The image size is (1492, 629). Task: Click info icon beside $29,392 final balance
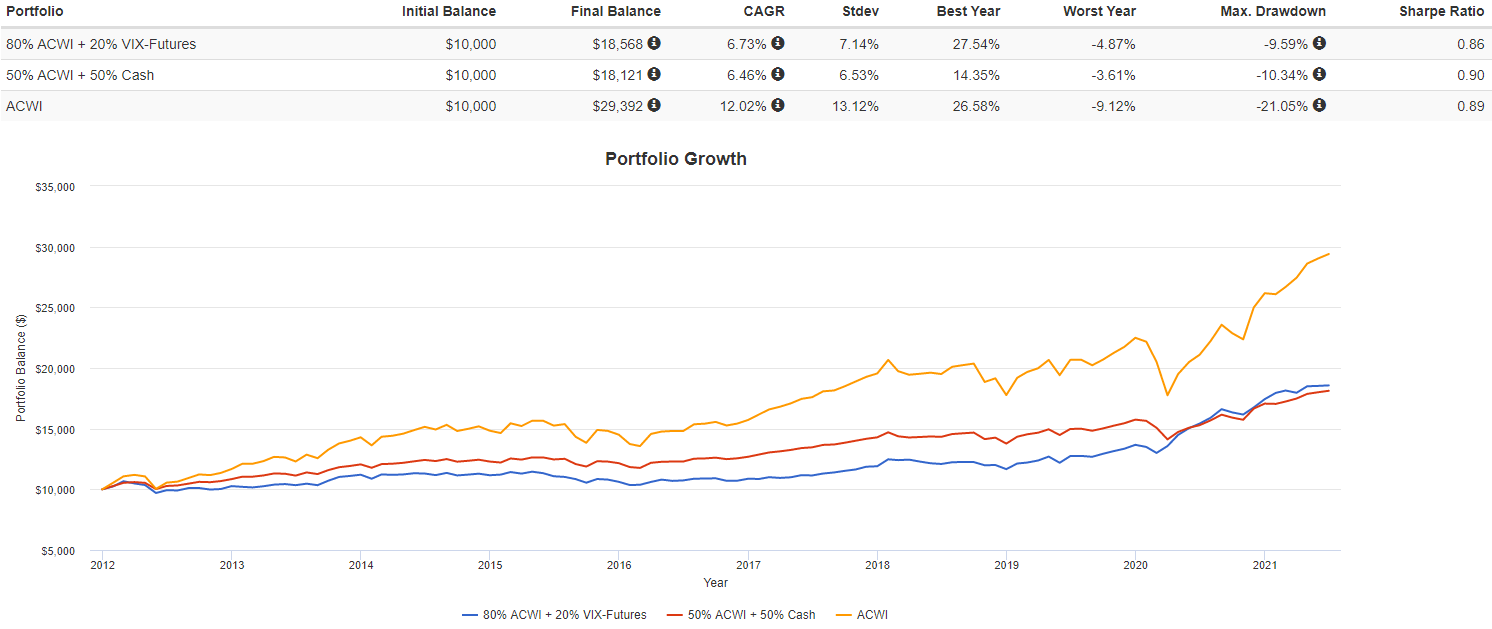654,105
